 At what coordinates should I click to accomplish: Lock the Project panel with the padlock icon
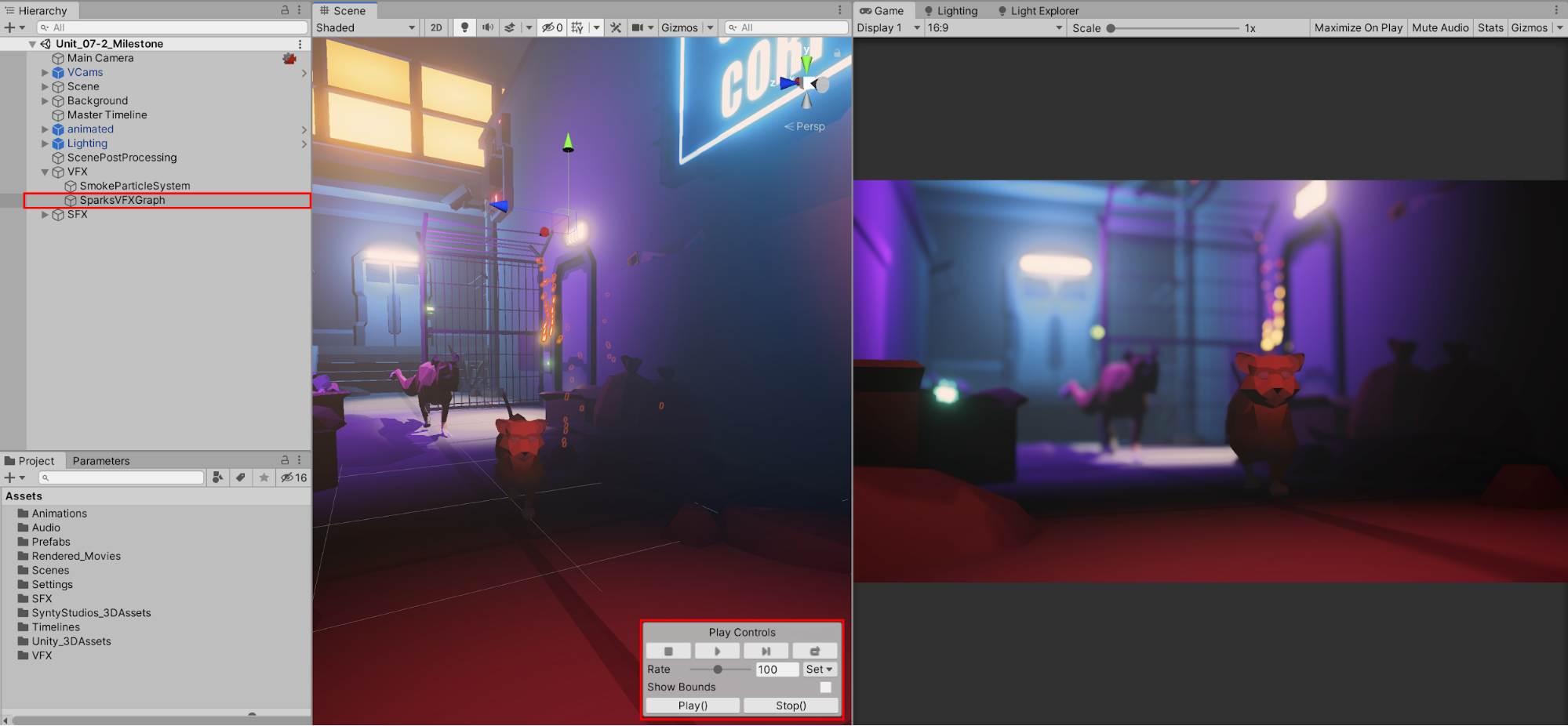[286, 460]
